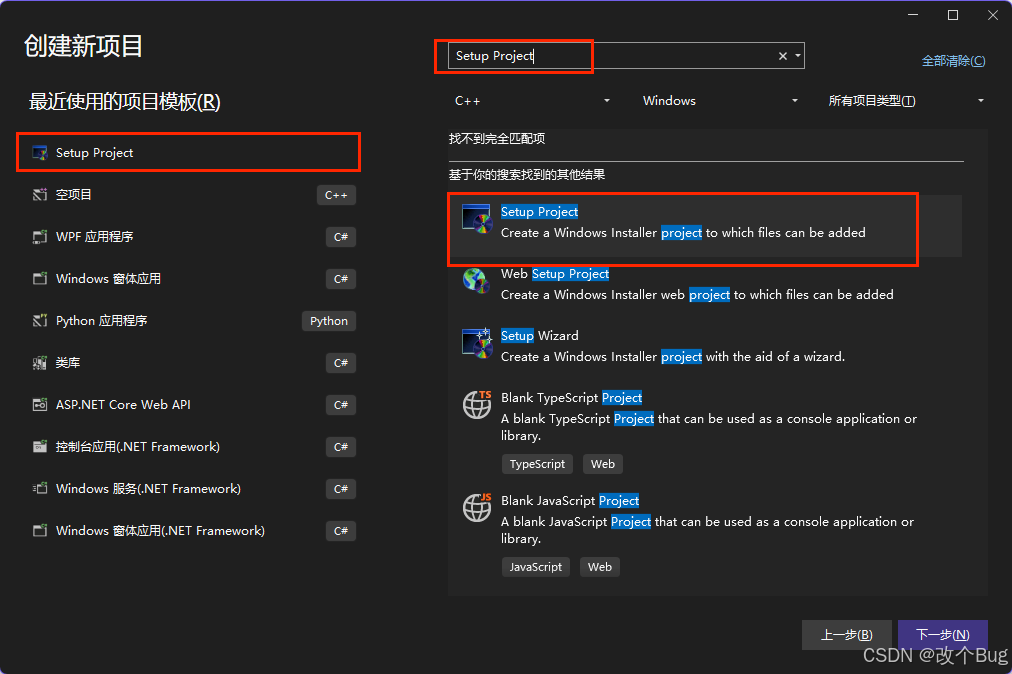Click the 类库 template icon
This screenshot has width=1012, height=674.
coord(40,363)
